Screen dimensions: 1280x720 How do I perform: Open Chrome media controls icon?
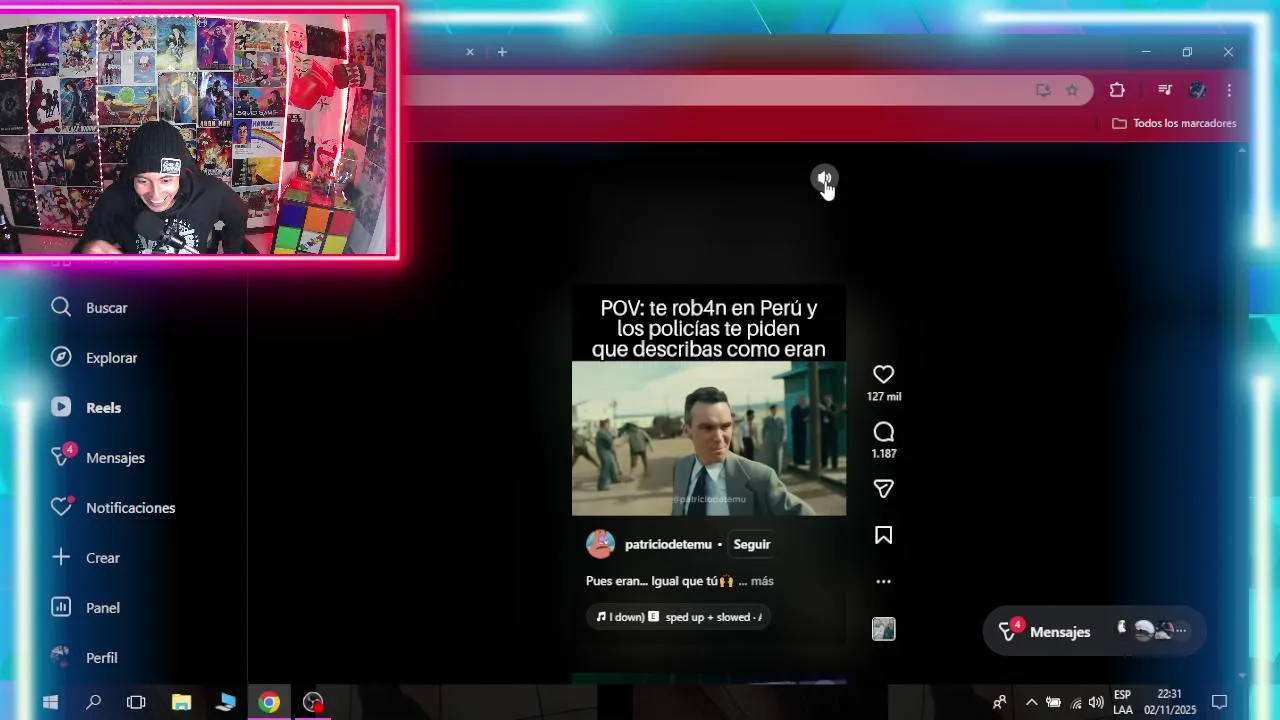click(x=1164, y=90)
